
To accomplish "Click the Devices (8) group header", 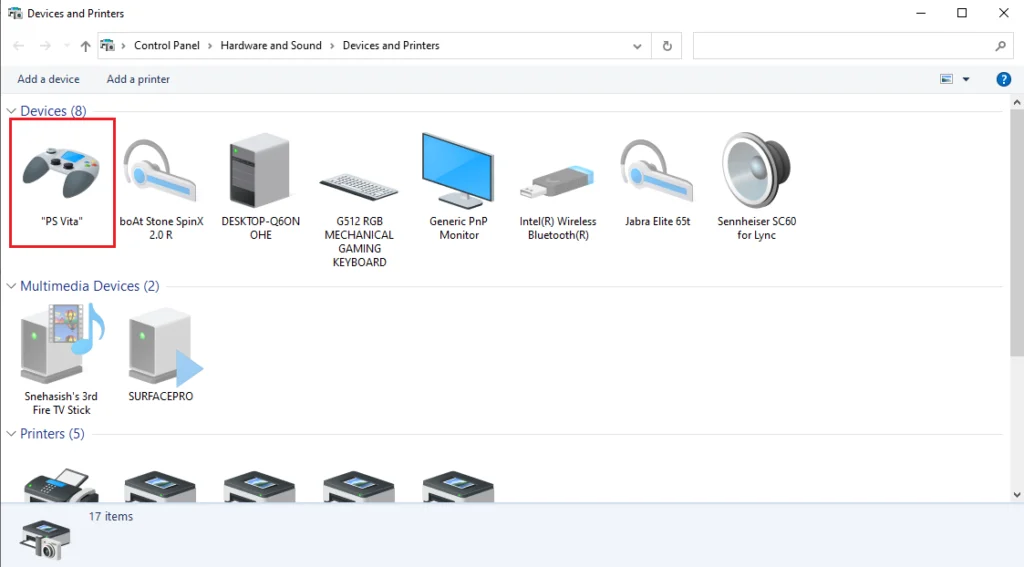I will point(53,111).
